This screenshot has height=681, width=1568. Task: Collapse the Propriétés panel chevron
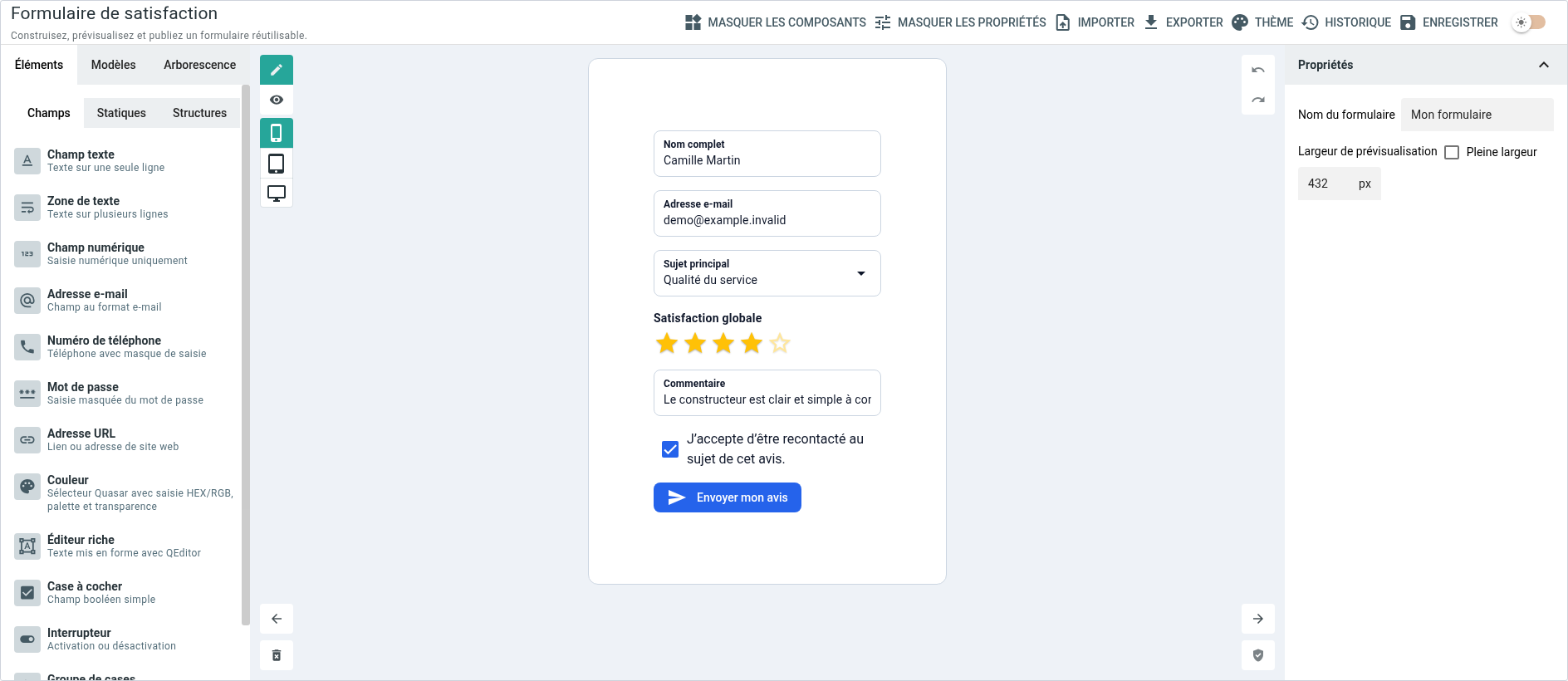[1544, 65]
